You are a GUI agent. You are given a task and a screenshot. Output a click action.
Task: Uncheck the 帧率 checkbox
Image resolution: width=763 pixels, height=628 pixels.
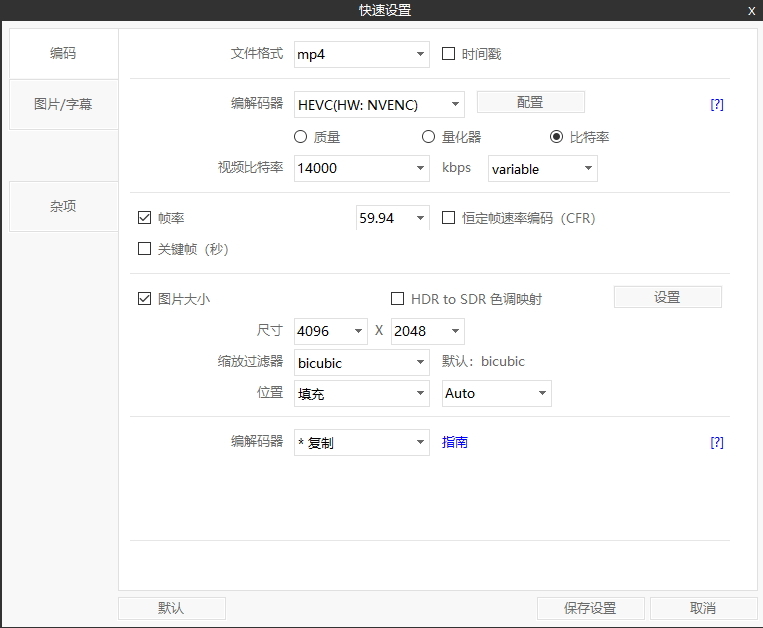pos(145,217)
